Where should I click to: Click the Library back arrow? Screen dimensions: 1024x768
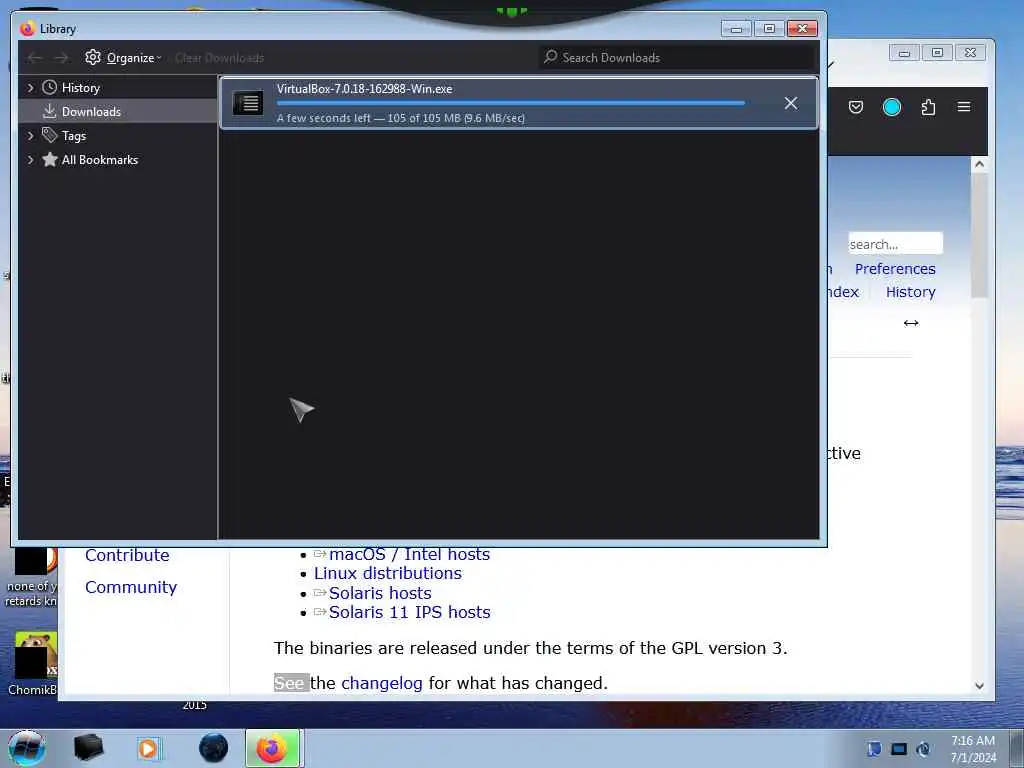(x=35, y=58)
